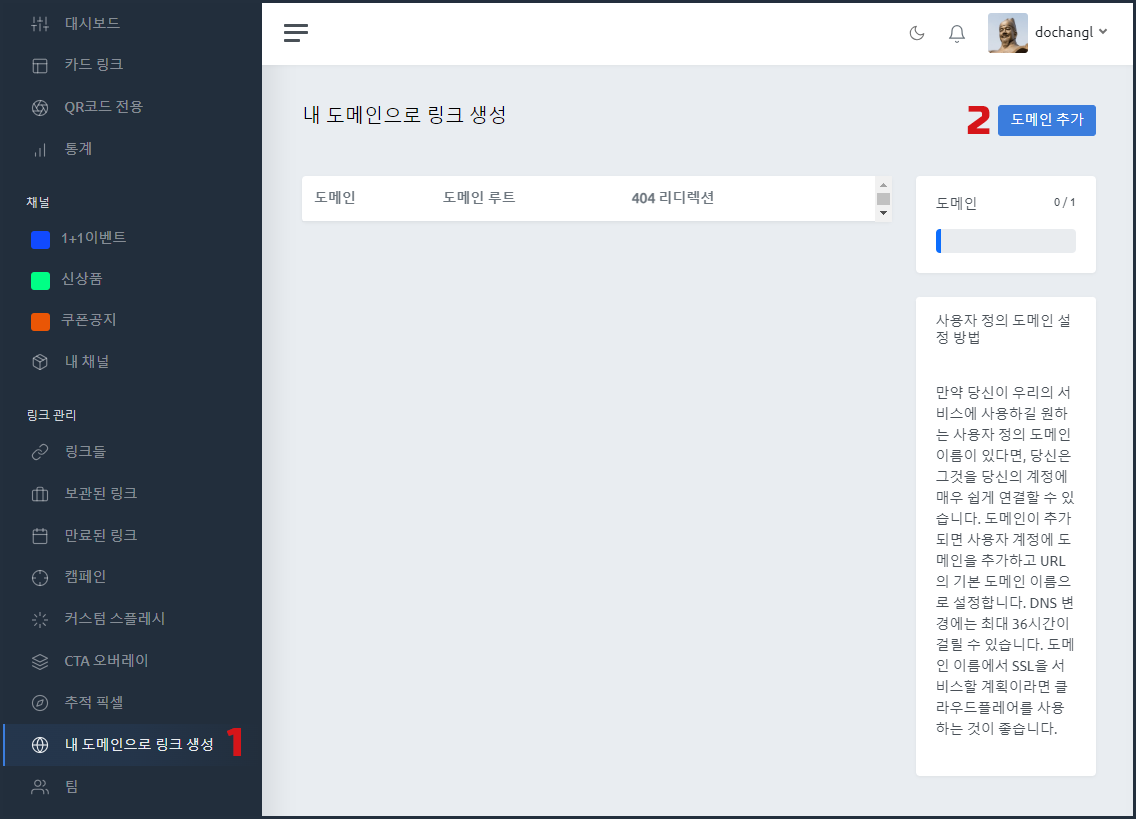Click the 링크들 chain icon
The height and width of the screenshot is (819, 1136).
coord(40,452)
